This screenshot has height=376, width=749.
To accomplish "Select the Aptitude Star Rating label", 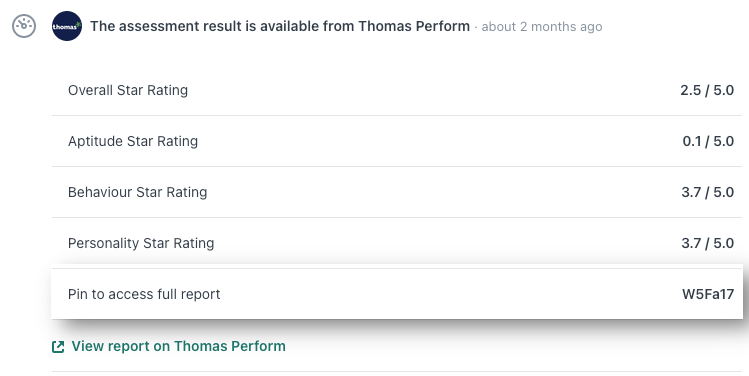I will [133, 141].
